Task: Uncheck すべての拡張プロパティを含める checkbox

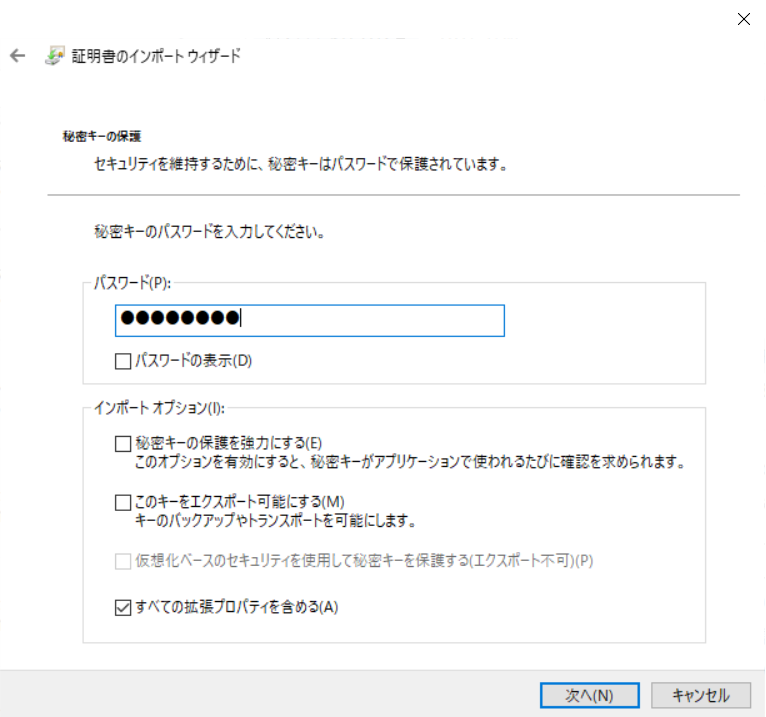Action: [x=123, y=607]
